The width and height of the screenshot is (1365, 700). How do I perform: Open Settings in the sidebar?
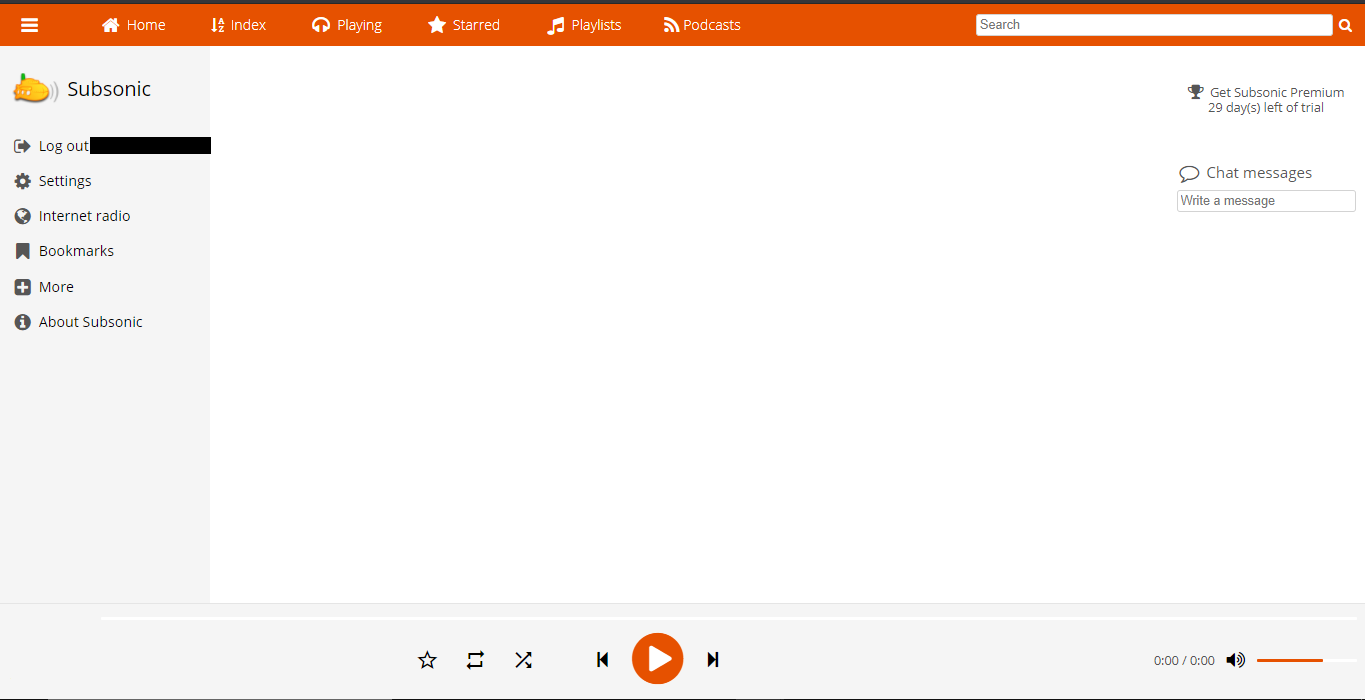65,181
